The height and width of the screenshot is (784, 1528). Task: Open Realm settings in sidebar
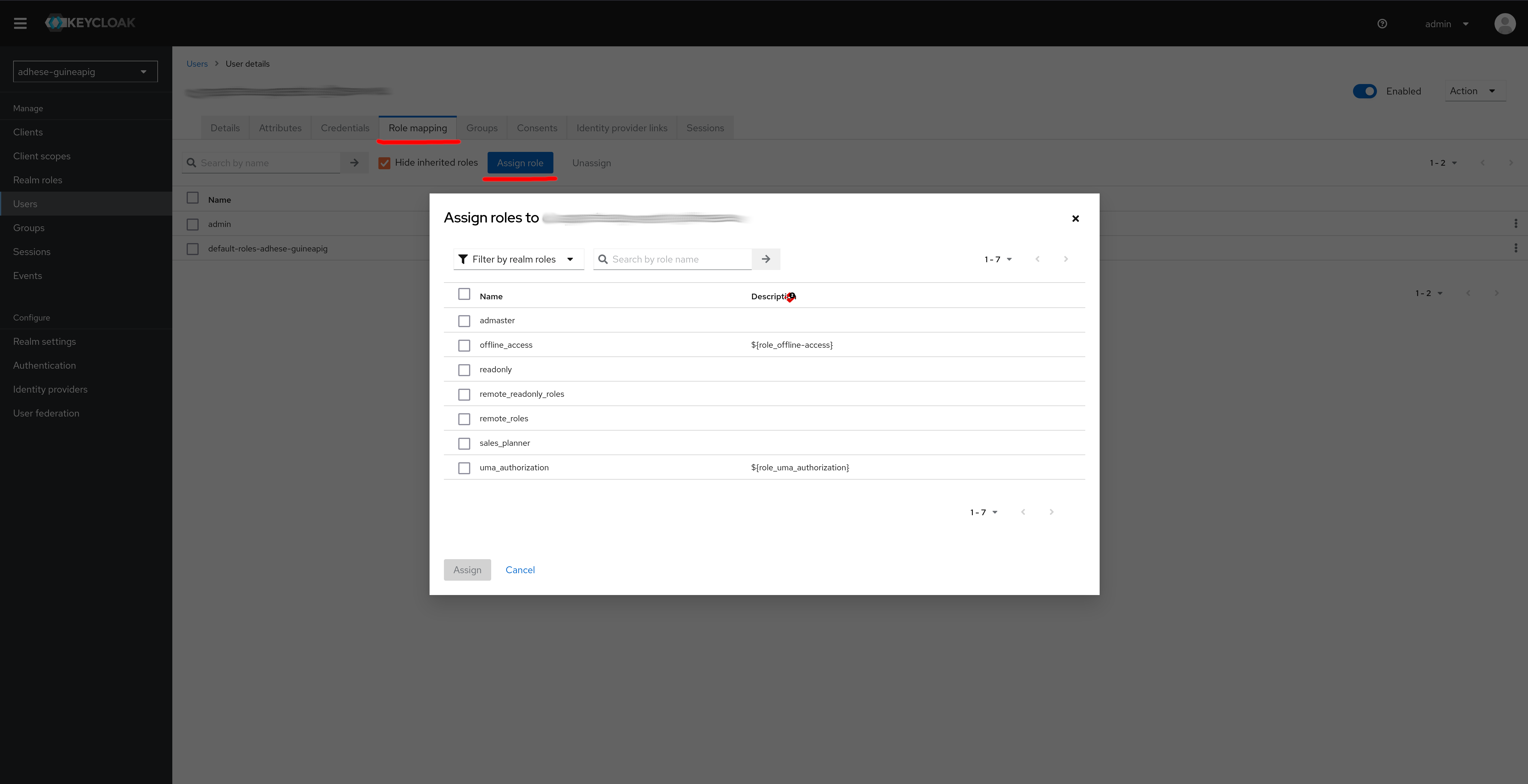pyautogui.click(x=45, y=341)
